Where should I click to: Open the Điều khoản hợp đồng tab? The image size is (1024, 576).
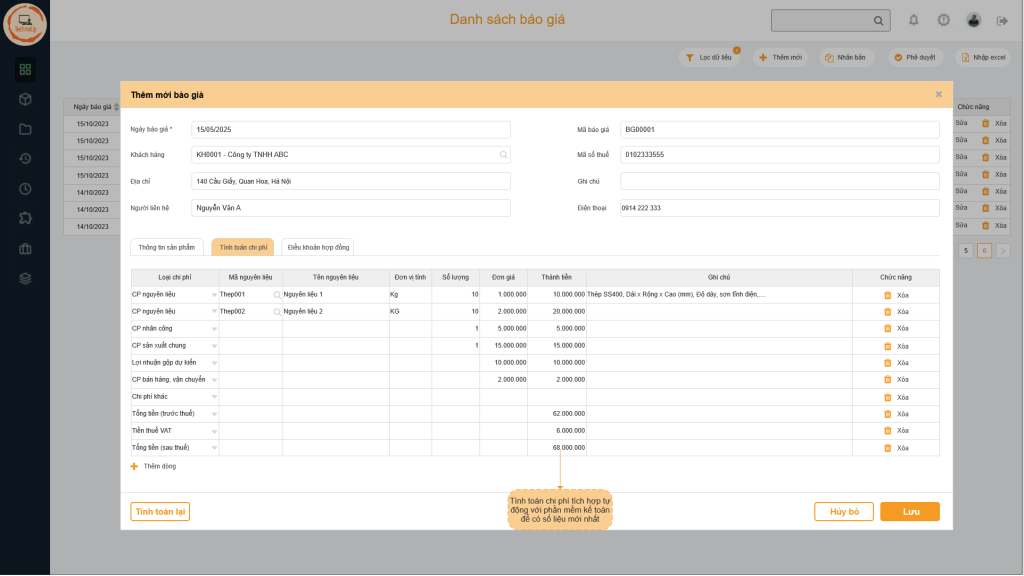(x=317, y=247)
